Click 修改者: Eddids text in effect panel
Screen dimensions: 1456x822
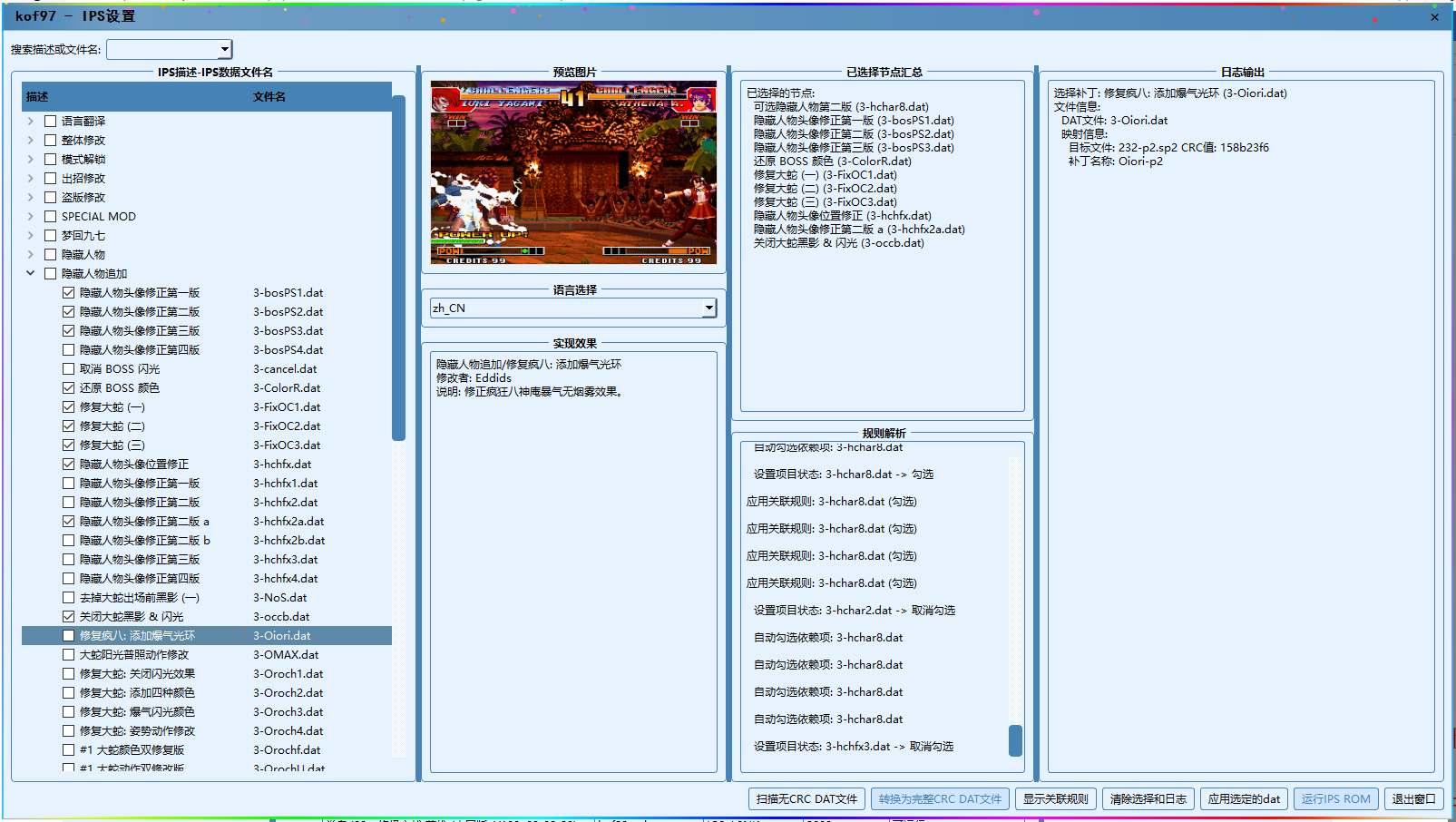tap(474, 377)
